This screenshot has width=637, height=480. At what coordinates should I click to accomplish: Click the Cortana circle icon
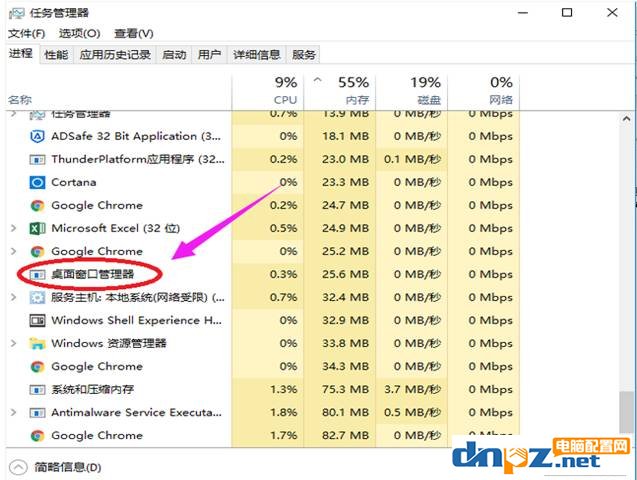(x=37, y=182)
